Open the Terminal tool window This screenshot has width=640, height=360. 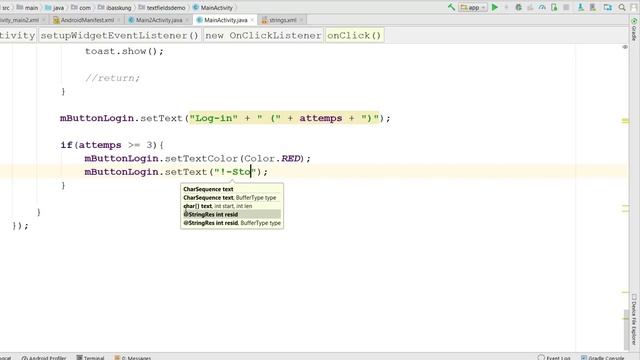(x=90, y=358)
